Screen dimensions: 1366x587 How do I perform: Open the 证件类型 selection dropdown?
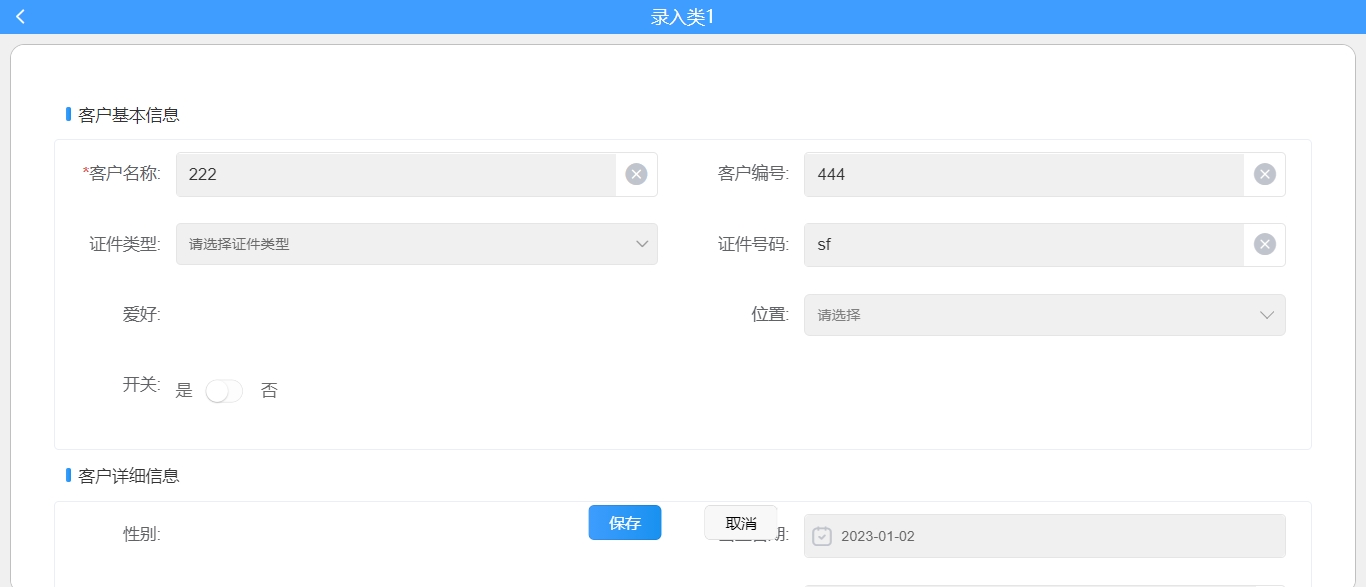(417, 243)
